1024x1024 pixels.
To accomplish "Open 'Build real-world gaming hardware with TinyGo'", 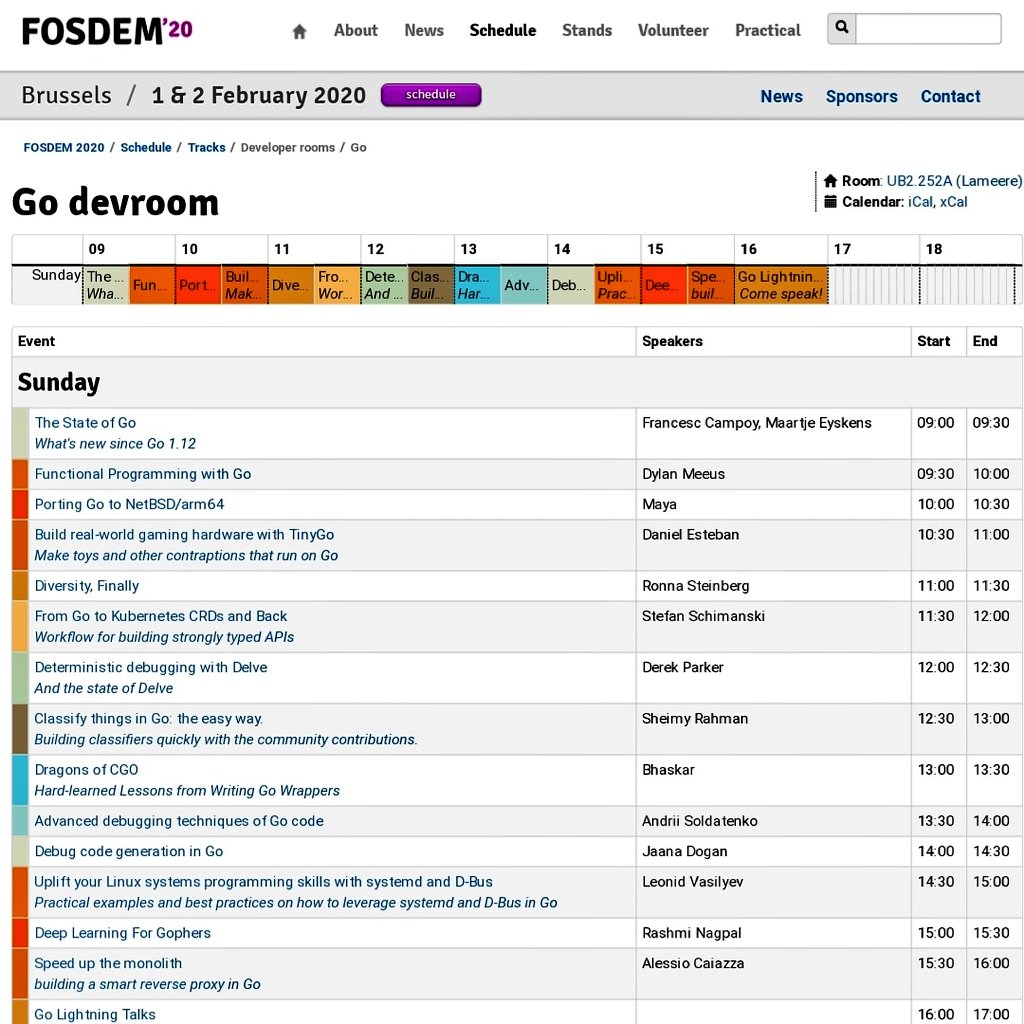I will click(x=184, y=534).
